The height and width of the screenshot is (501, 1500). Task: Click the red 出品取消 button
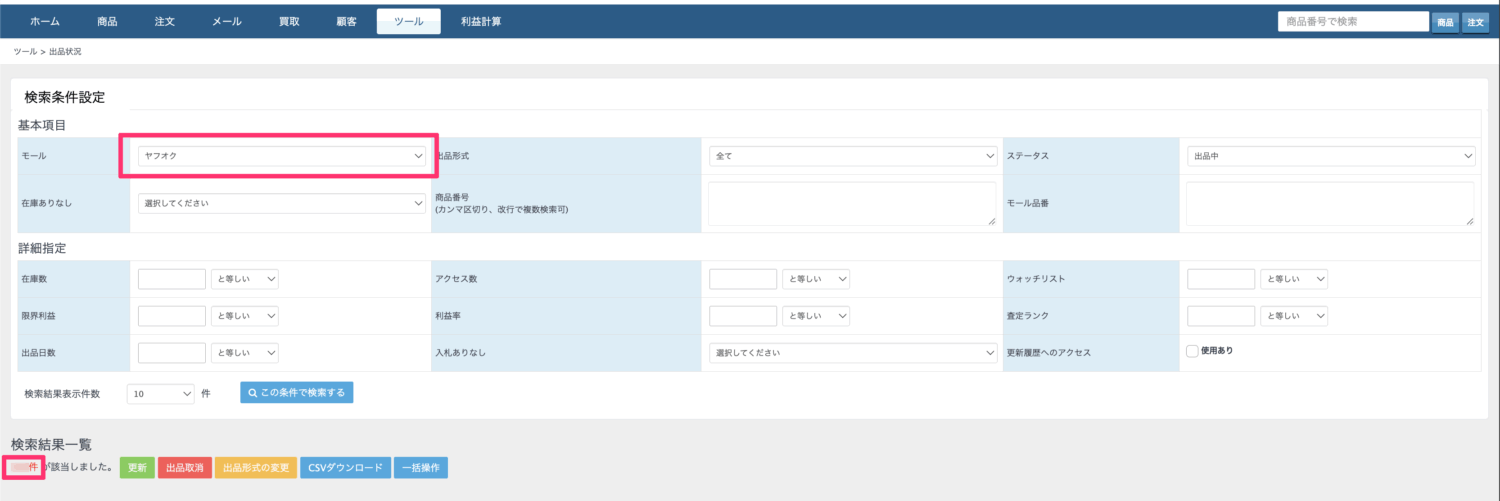[x=184, y=468]
